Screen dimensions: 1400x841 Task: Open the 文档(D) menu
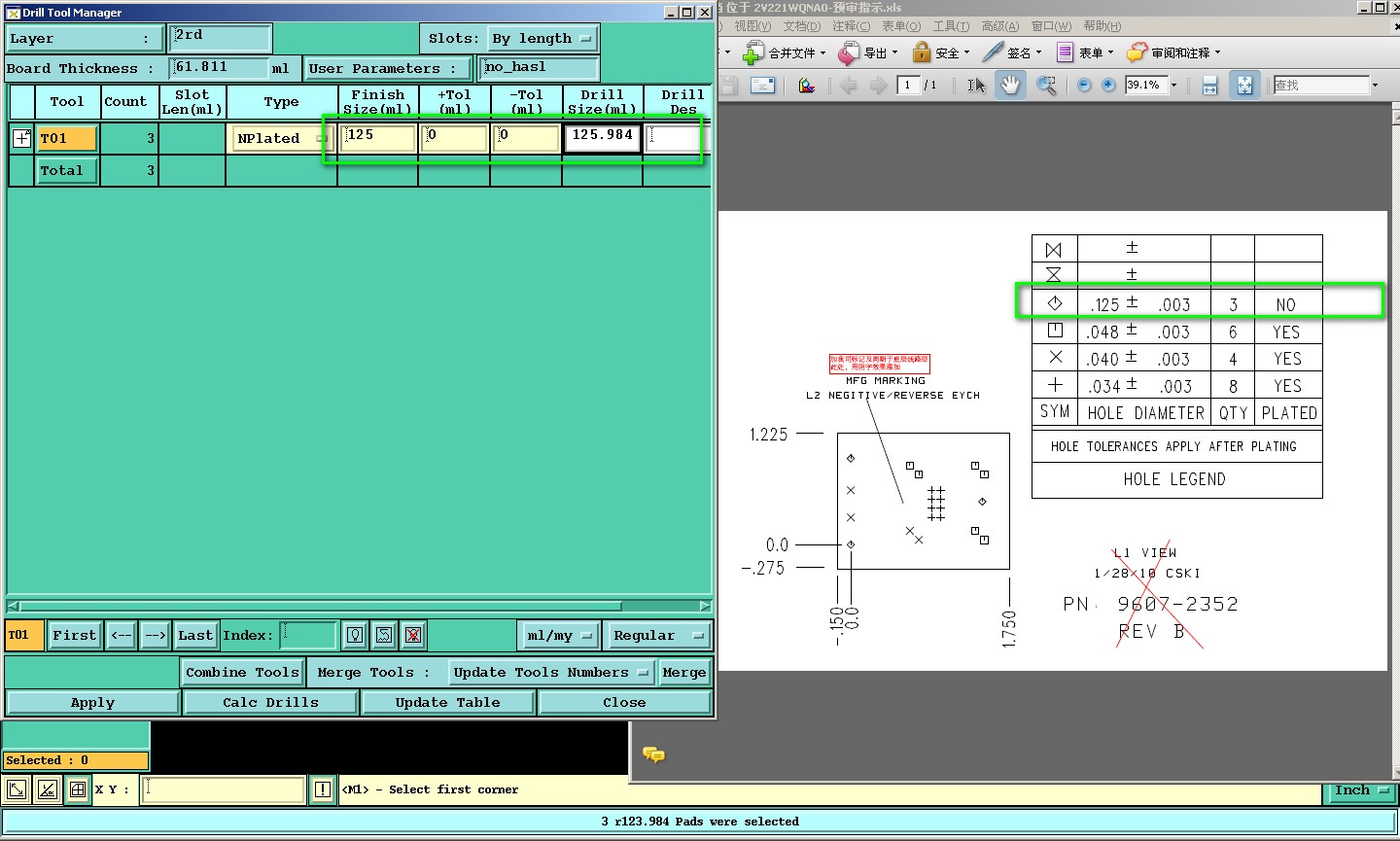coord(802,26)
